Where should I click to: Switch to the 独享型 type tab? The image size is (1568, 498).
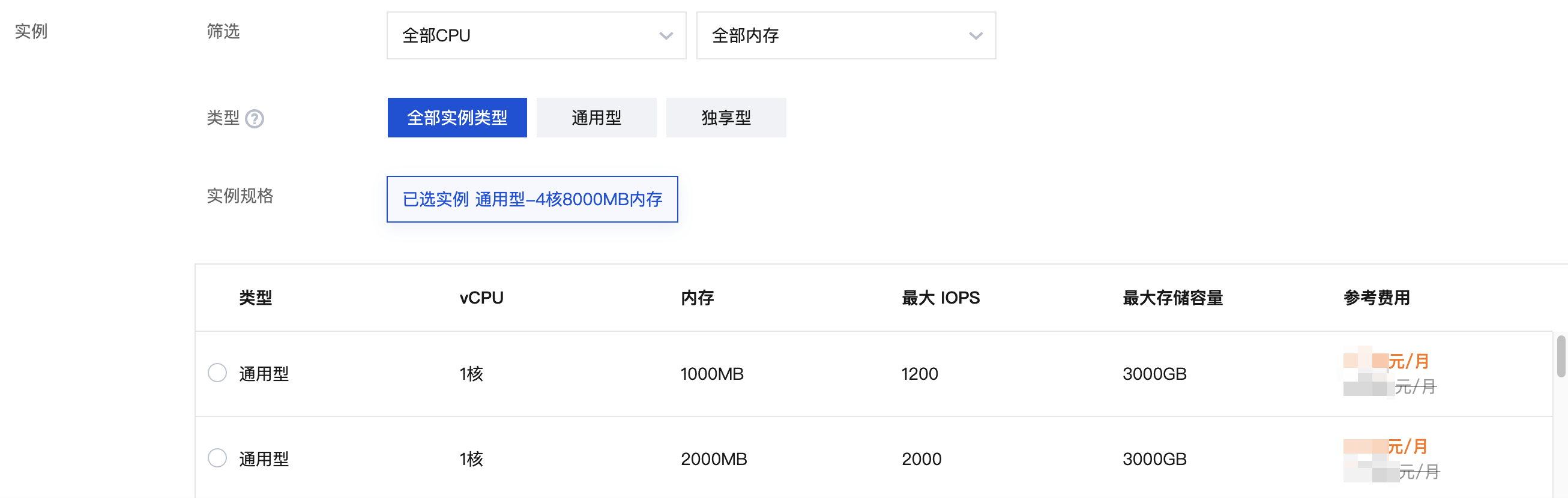pos(726,118)
